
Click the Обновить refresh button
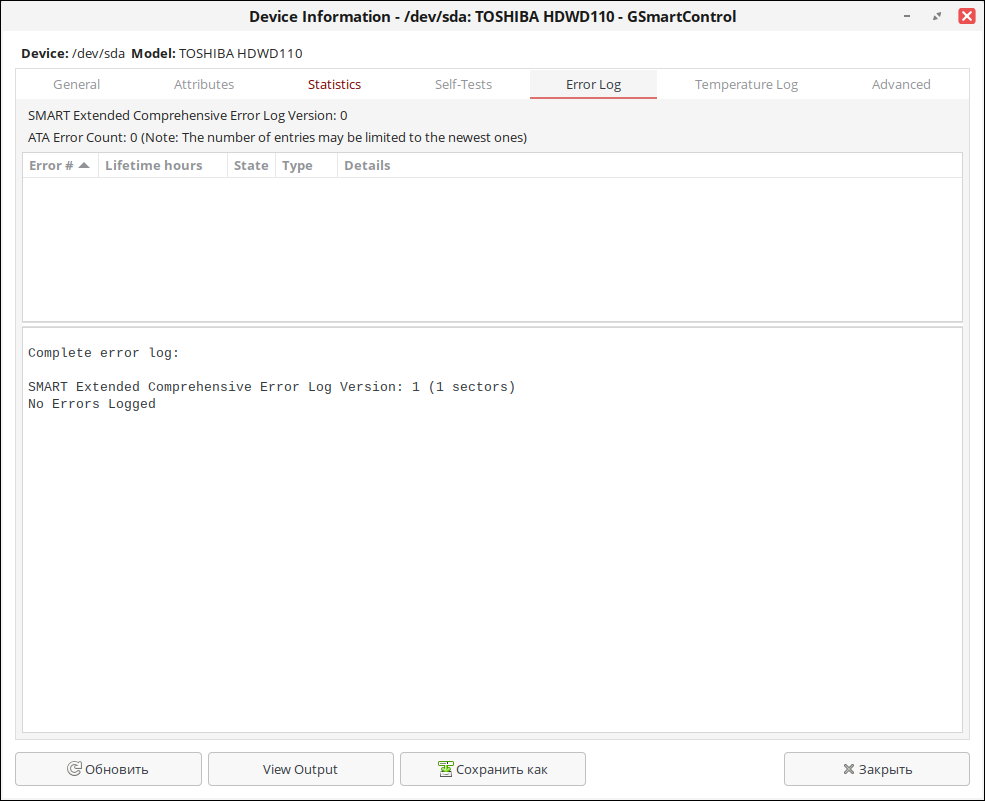click(x=108, y=769)
